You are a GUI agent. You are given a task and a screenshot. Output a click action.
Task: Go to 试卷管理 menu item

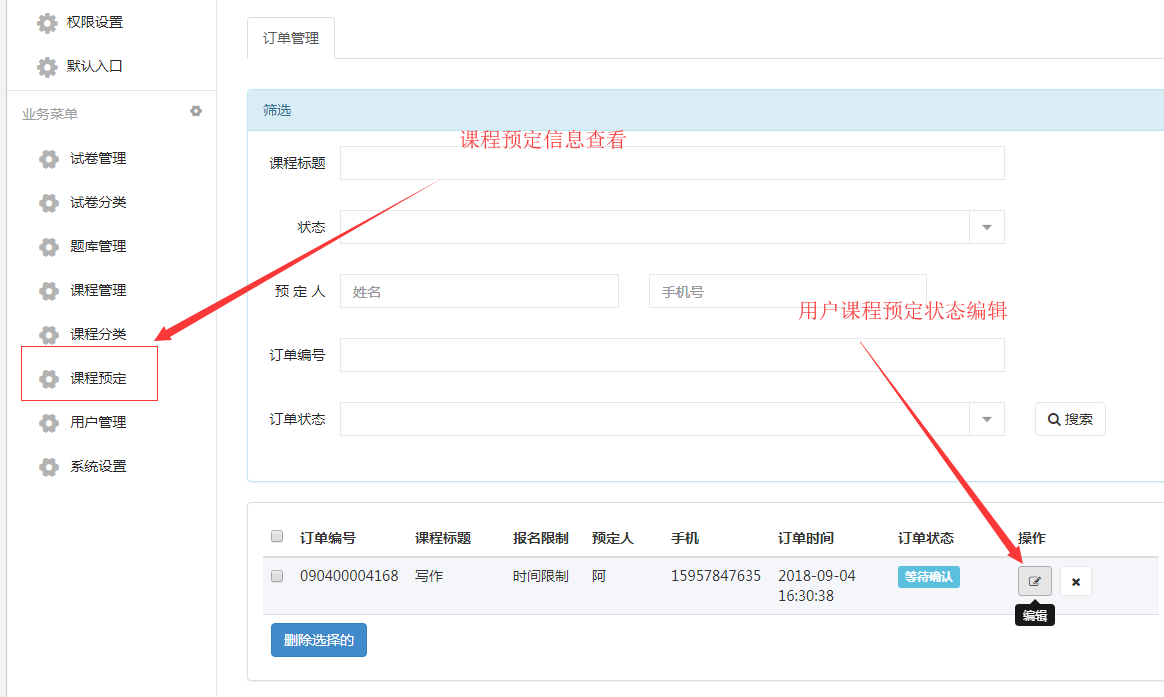[x=98, y=158]
